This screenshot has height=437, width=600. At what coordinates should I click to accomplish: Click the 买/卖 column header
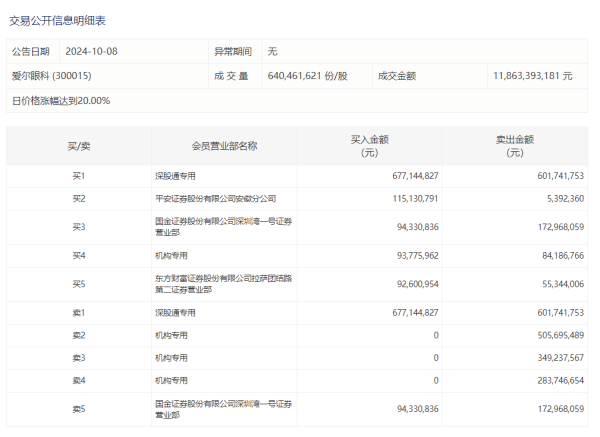tap(79, 146)
